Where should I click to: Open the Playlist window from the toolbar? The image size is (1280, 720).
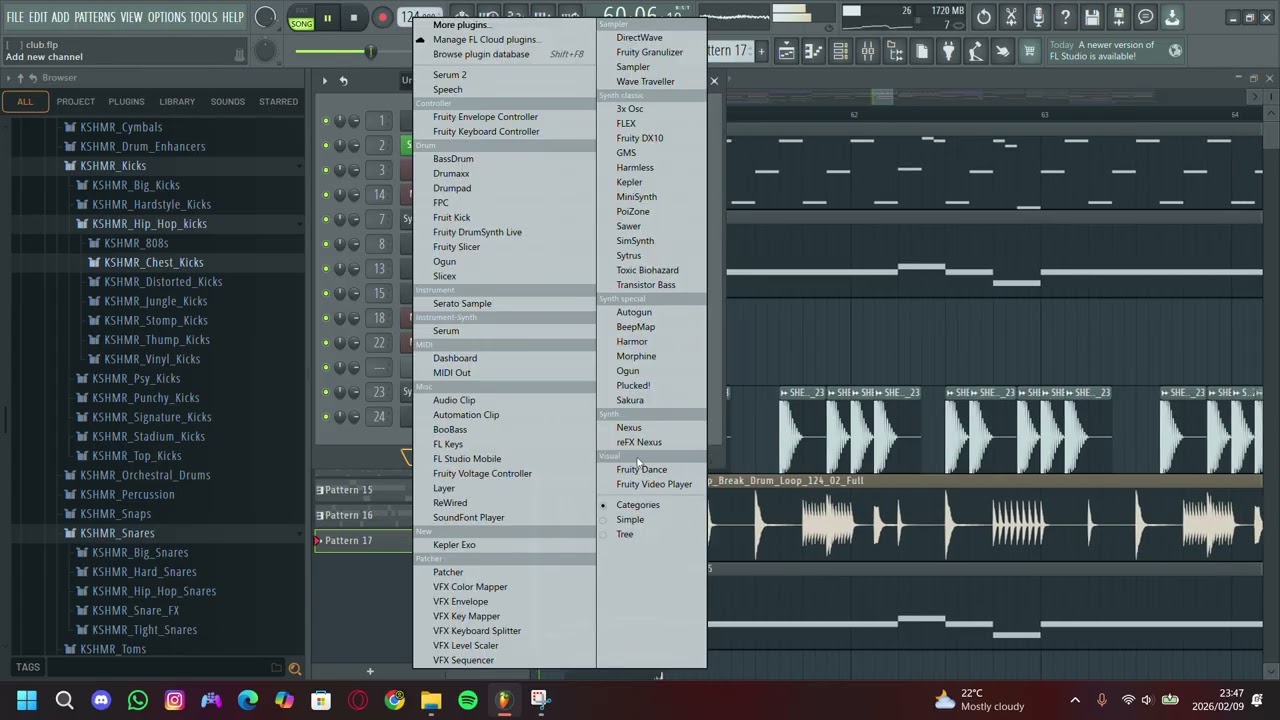click(787, 52)
